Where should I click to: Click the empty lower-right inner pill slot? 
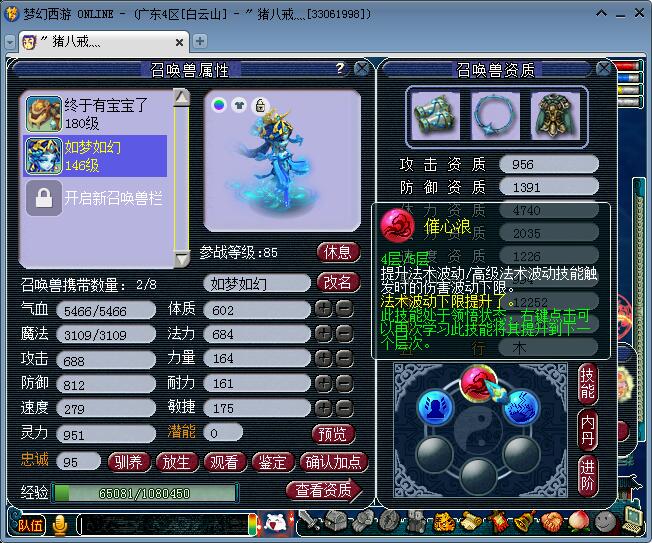521,455
